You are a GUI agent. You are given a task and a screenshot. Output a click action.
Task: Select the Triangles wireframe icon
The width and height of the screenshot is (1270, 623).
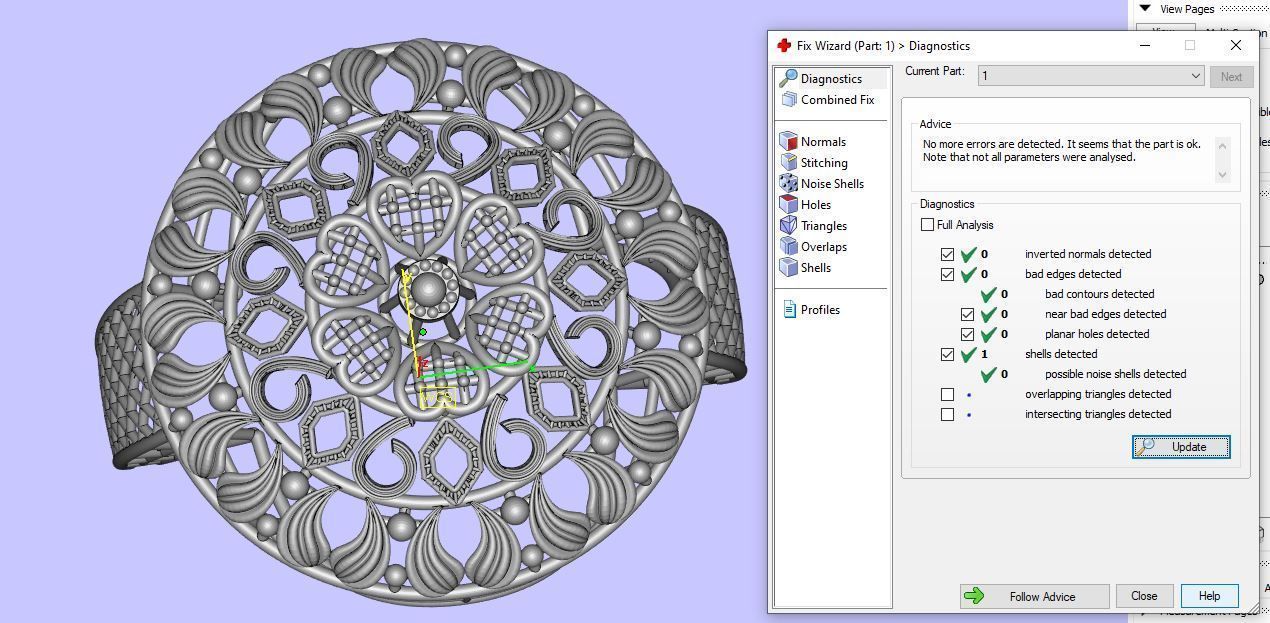[x=790, y=225]
